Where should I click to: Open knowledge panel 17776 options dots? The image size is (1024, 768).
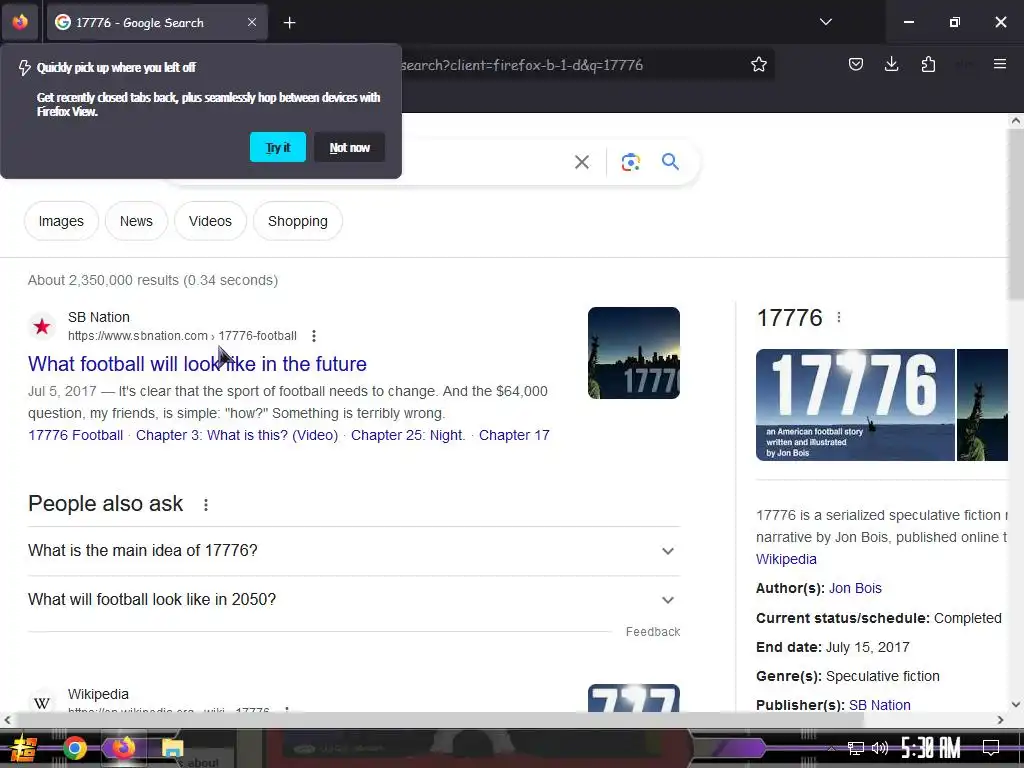tap(839, 317)
